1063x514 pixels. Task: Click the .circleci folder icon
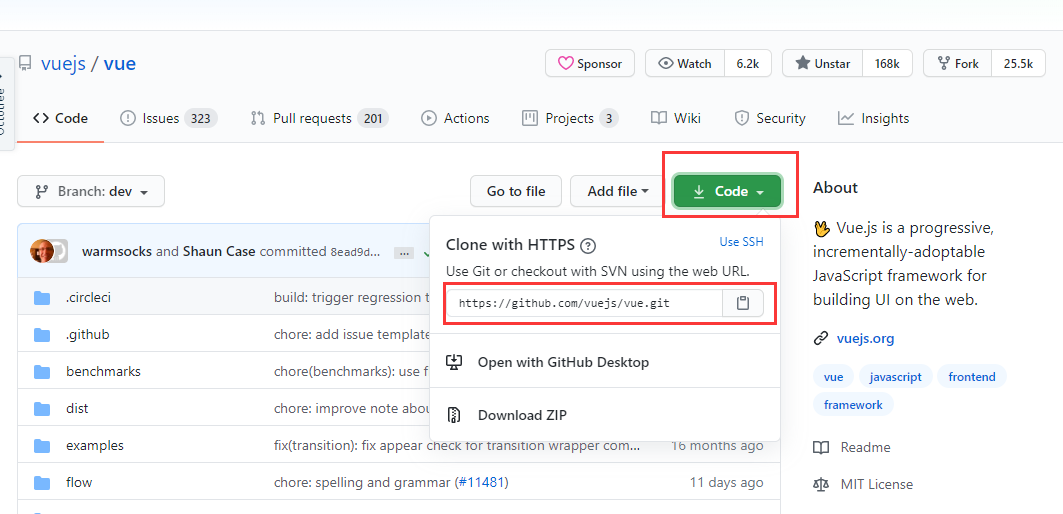click(x=42, y=298)
